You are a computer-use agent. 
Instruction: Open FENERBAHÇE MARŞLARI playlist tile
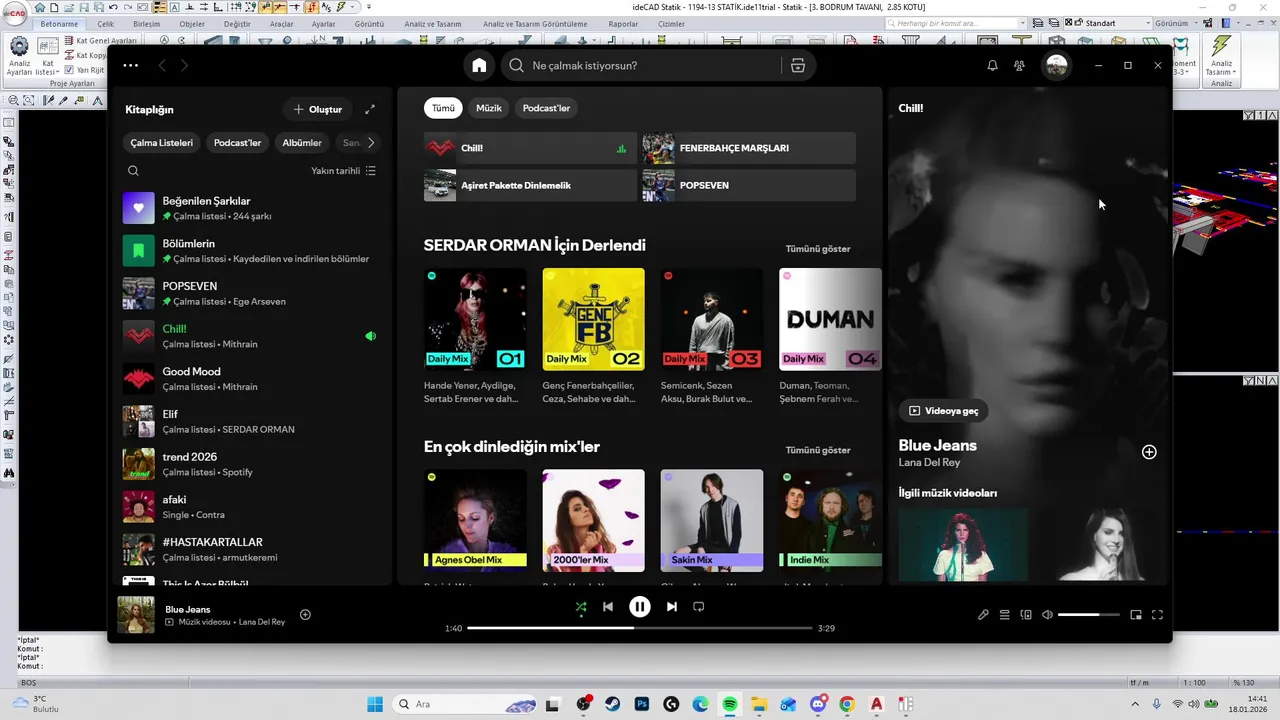[x=749, y=148]
